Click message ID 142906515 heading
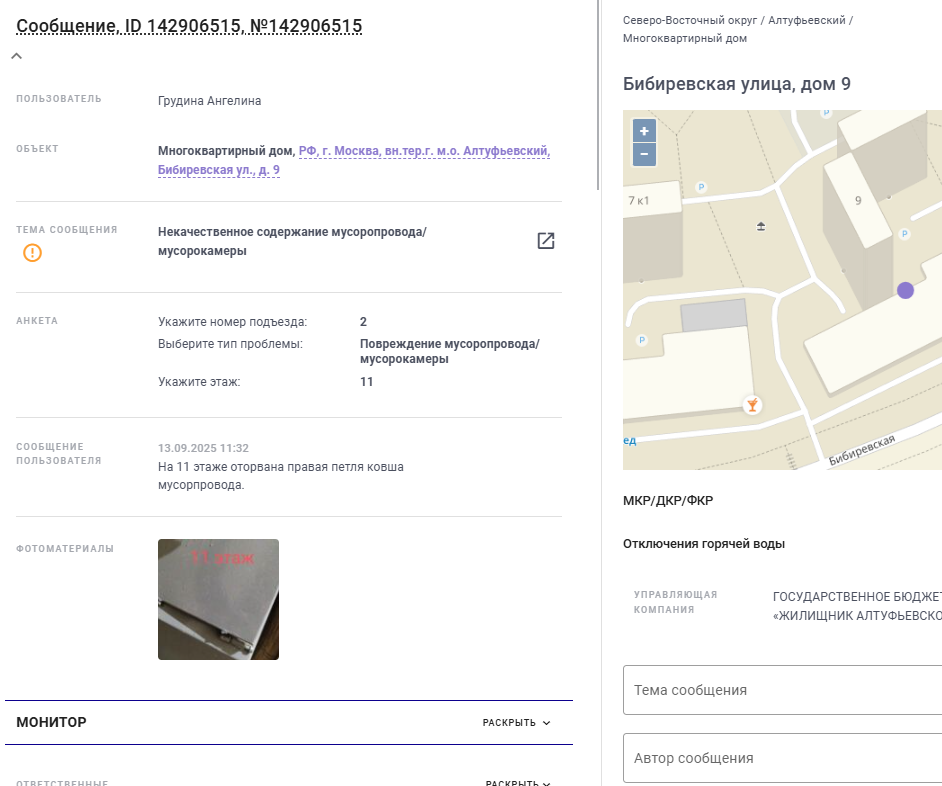Viewport: 942px width, 786px height. pyautogui.click(x=189, y=26)
